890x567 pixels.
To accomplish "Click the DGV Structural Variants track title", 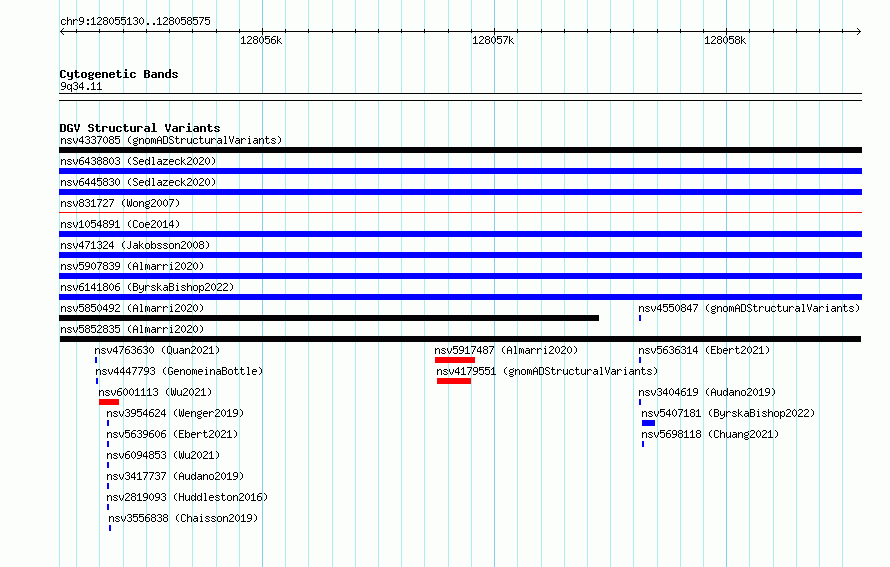I will (140, 128).
